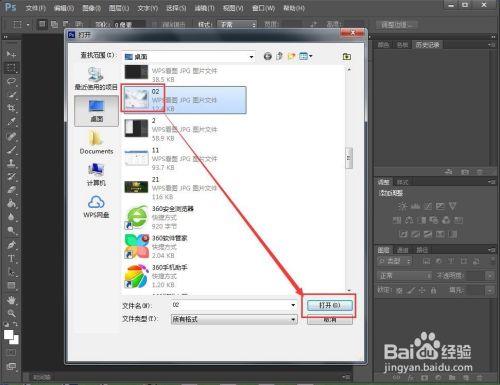Select the Move tool in toolbox
500x385 pixels.
coord(11,54)
